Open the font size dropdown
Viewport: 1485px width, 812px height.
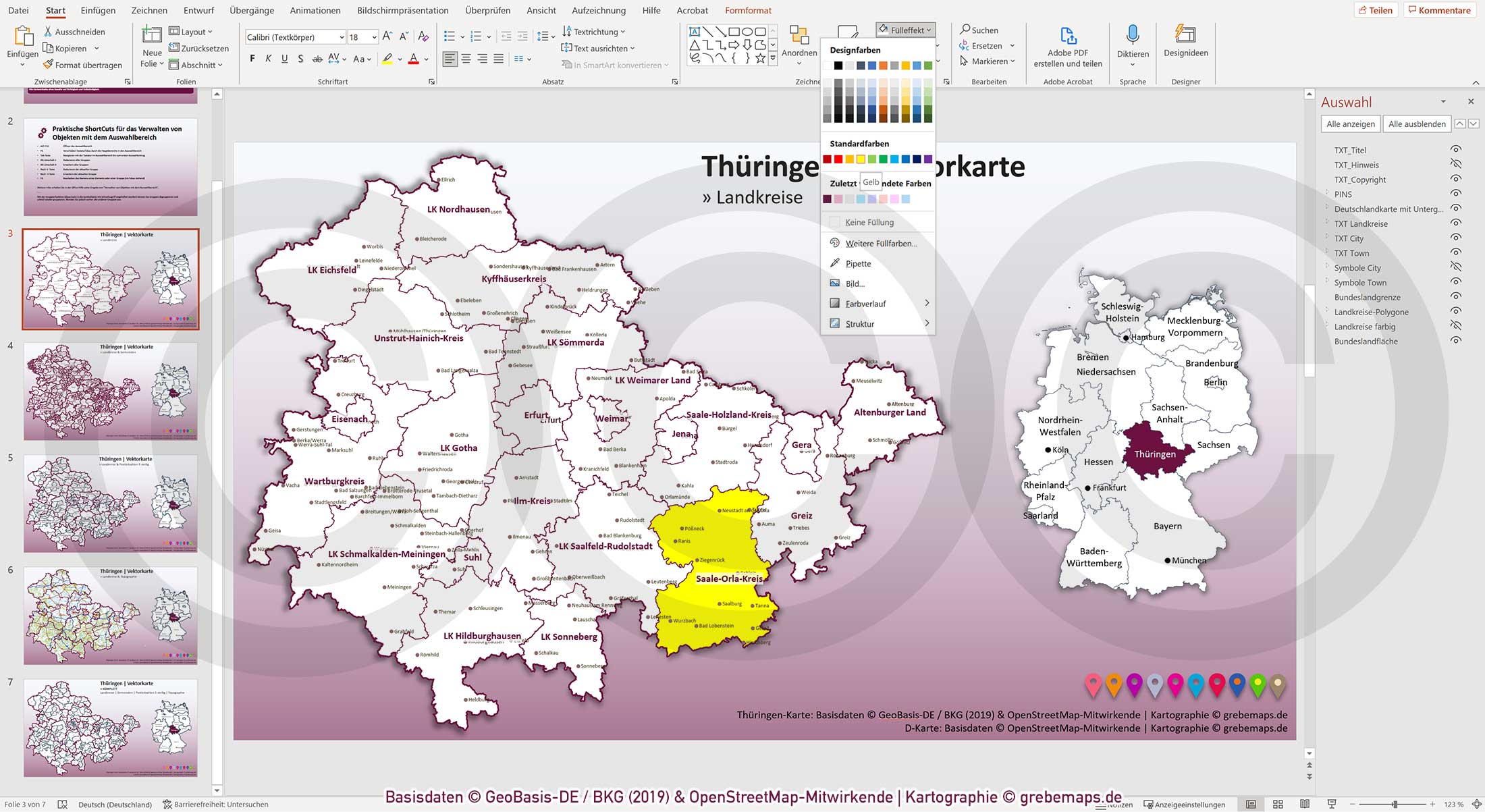click(375, 37)
